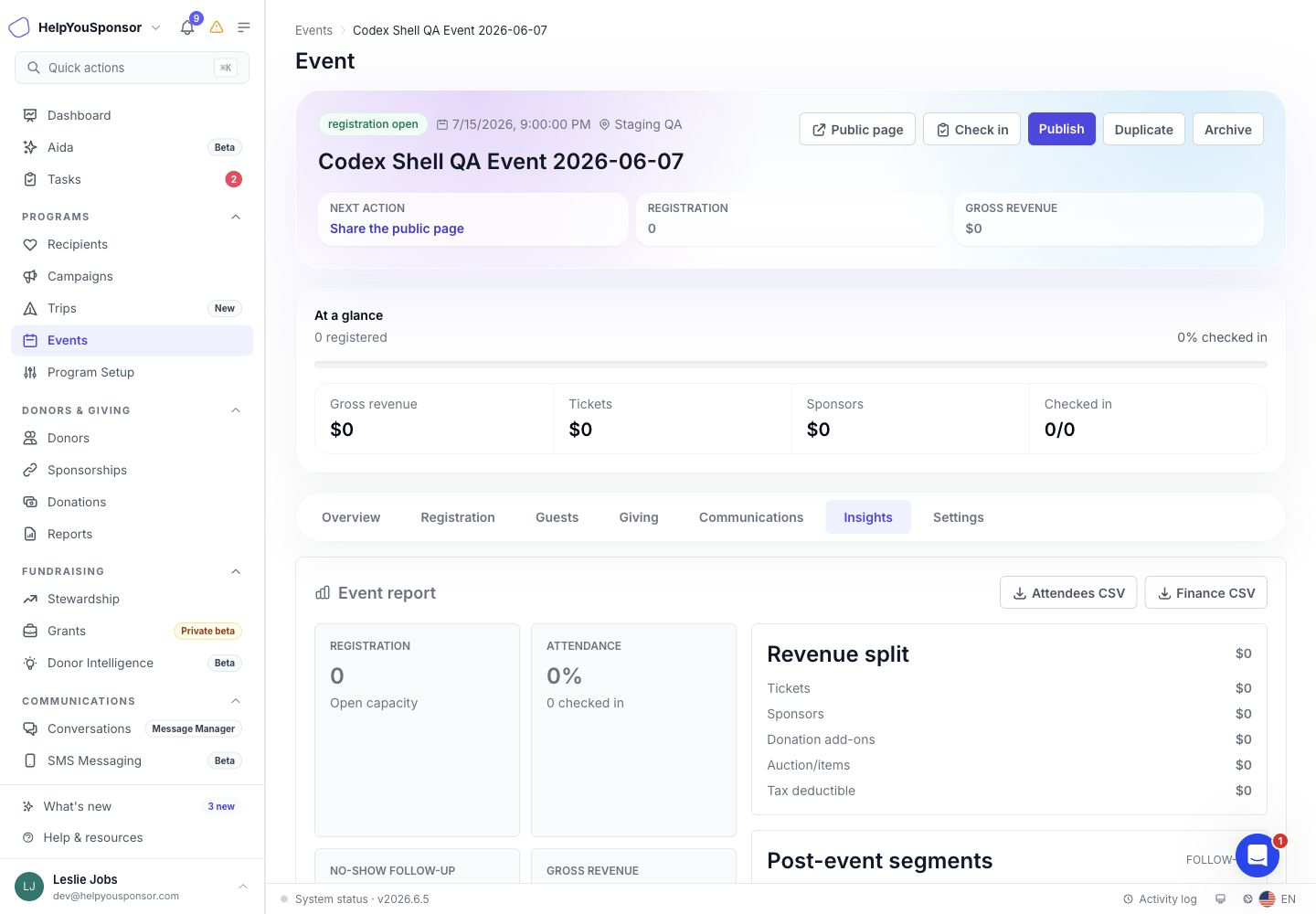Viewport: 1316px width, 914px height.
Task: Click the Quick actions search field
Action: [x=132, y=68]
